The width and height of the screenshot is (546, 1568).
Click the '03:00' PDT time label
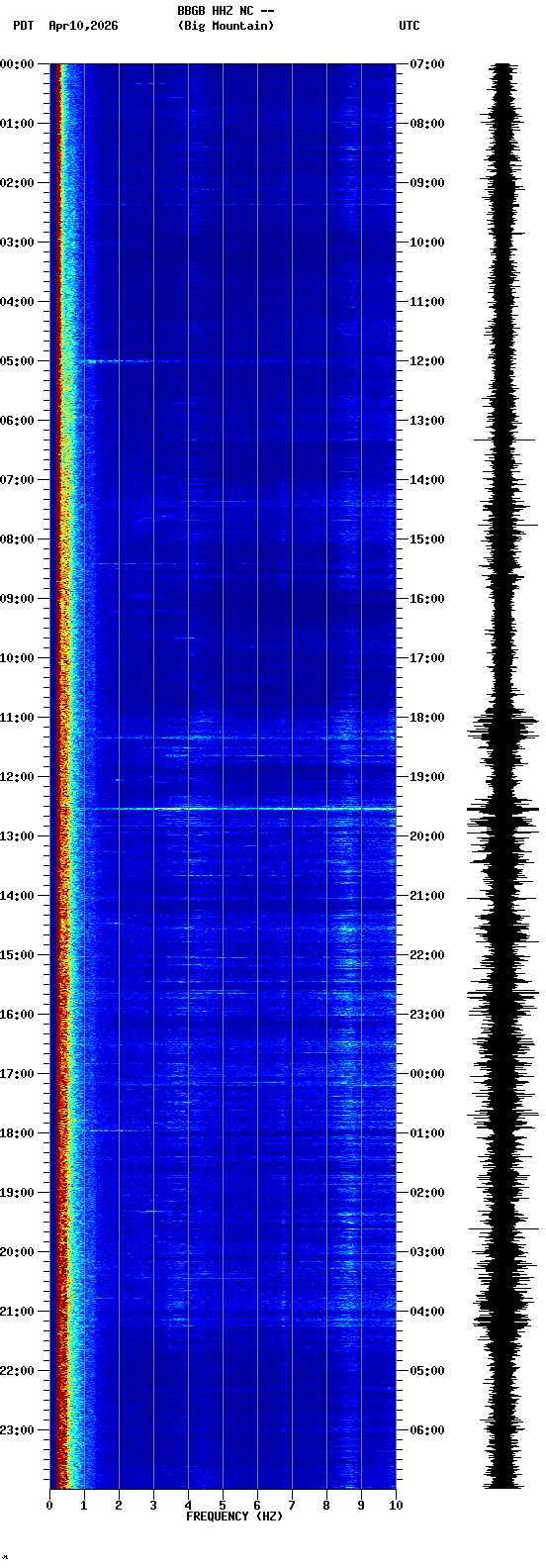tap(18, 243)
